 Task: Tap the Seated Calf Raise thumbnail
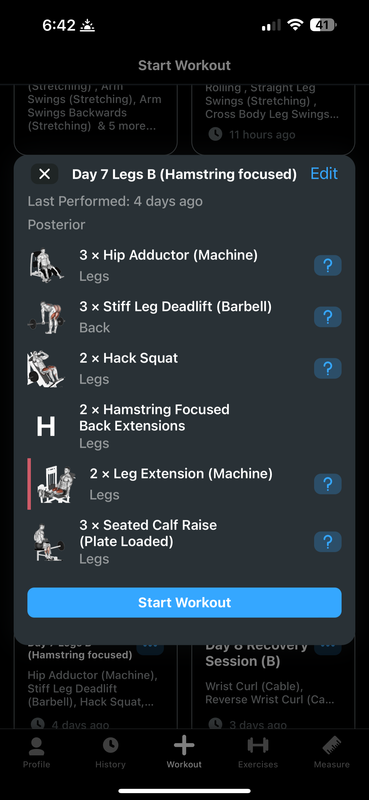click(46, 542)
